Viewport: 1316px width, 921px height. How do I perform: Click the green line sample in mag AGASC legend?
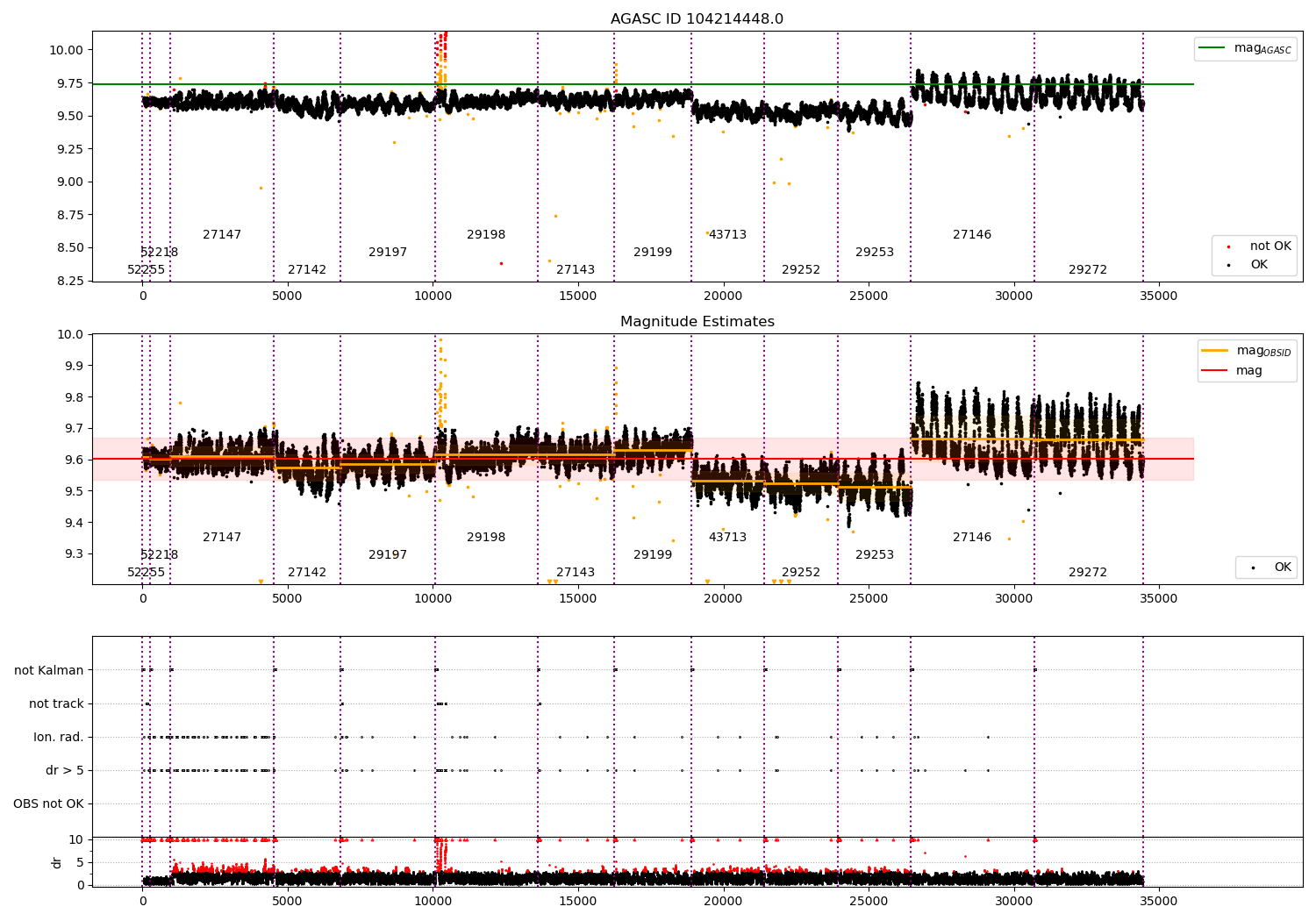click(x=1212, y=48)
